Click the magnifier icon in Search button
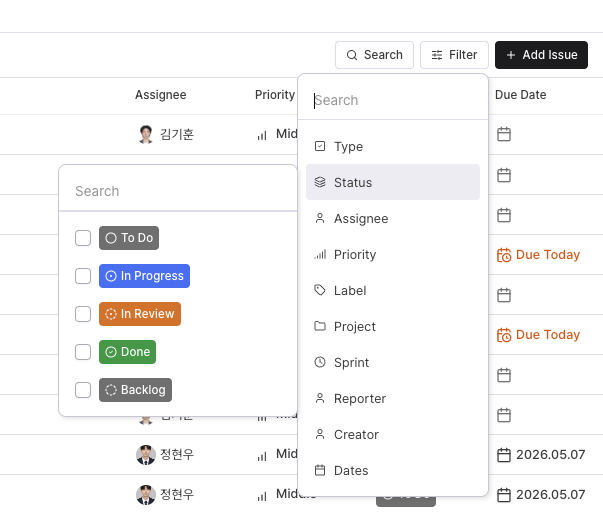The width and height of the screenshot is (603, 513). (352, 55)
